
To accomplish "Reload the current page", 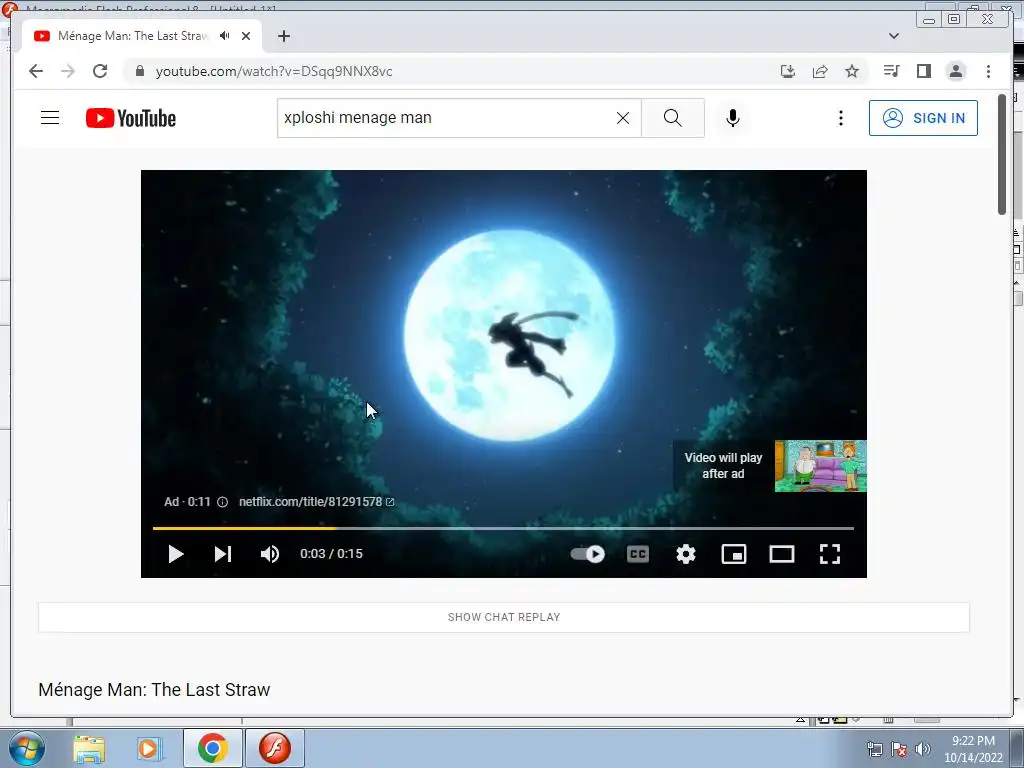I will point(100,71).
